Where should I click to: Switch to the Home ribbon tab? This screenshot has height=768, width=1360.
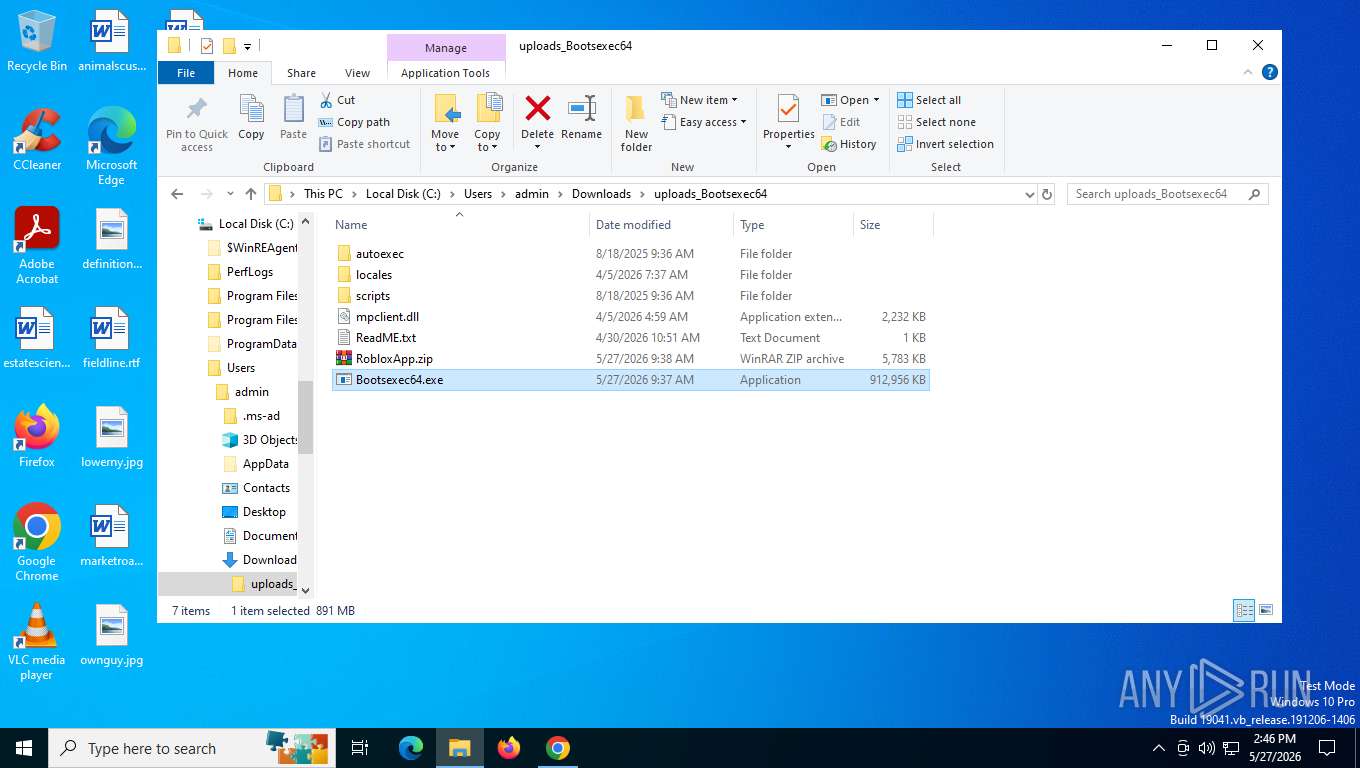click(x=243, y=72)
